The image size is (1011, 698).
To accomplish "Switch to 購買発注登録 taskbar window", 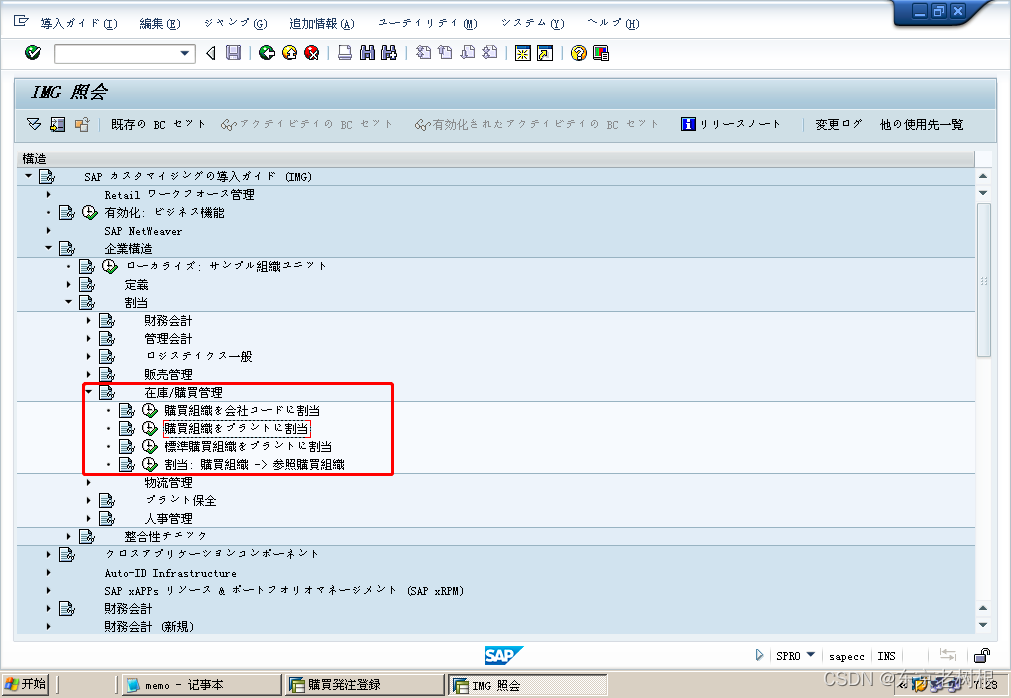I will (x=364, y=684).
